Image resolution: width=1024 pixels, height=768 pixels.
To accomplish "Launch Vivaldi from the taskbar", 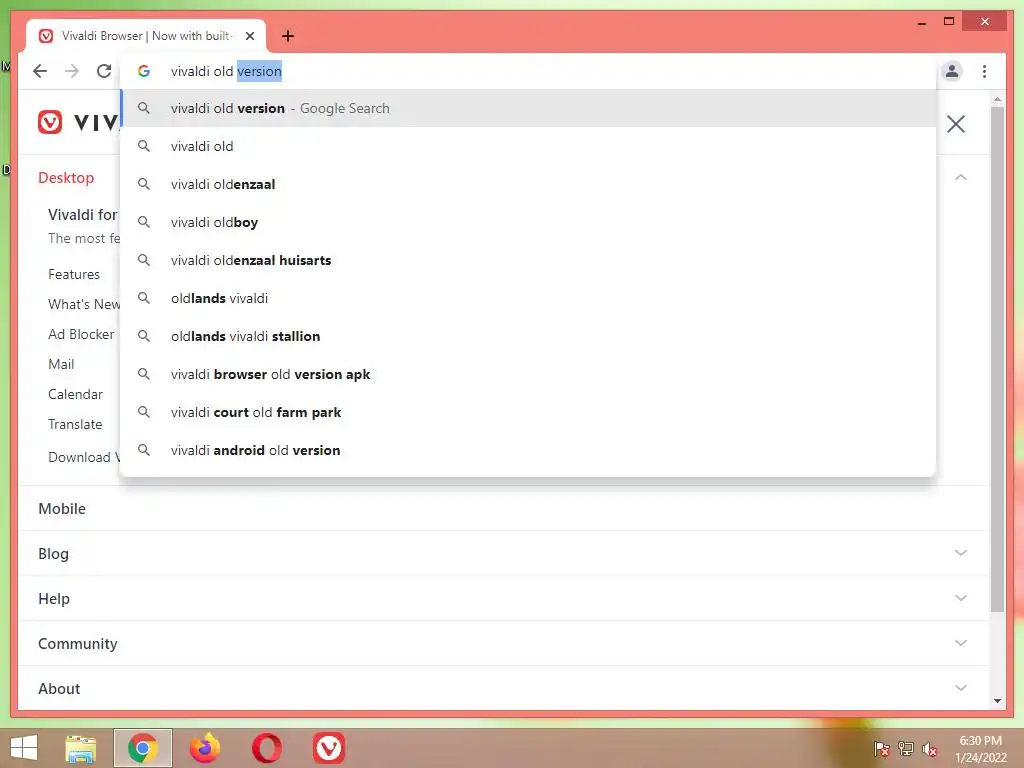I will (x=328, y=748).
